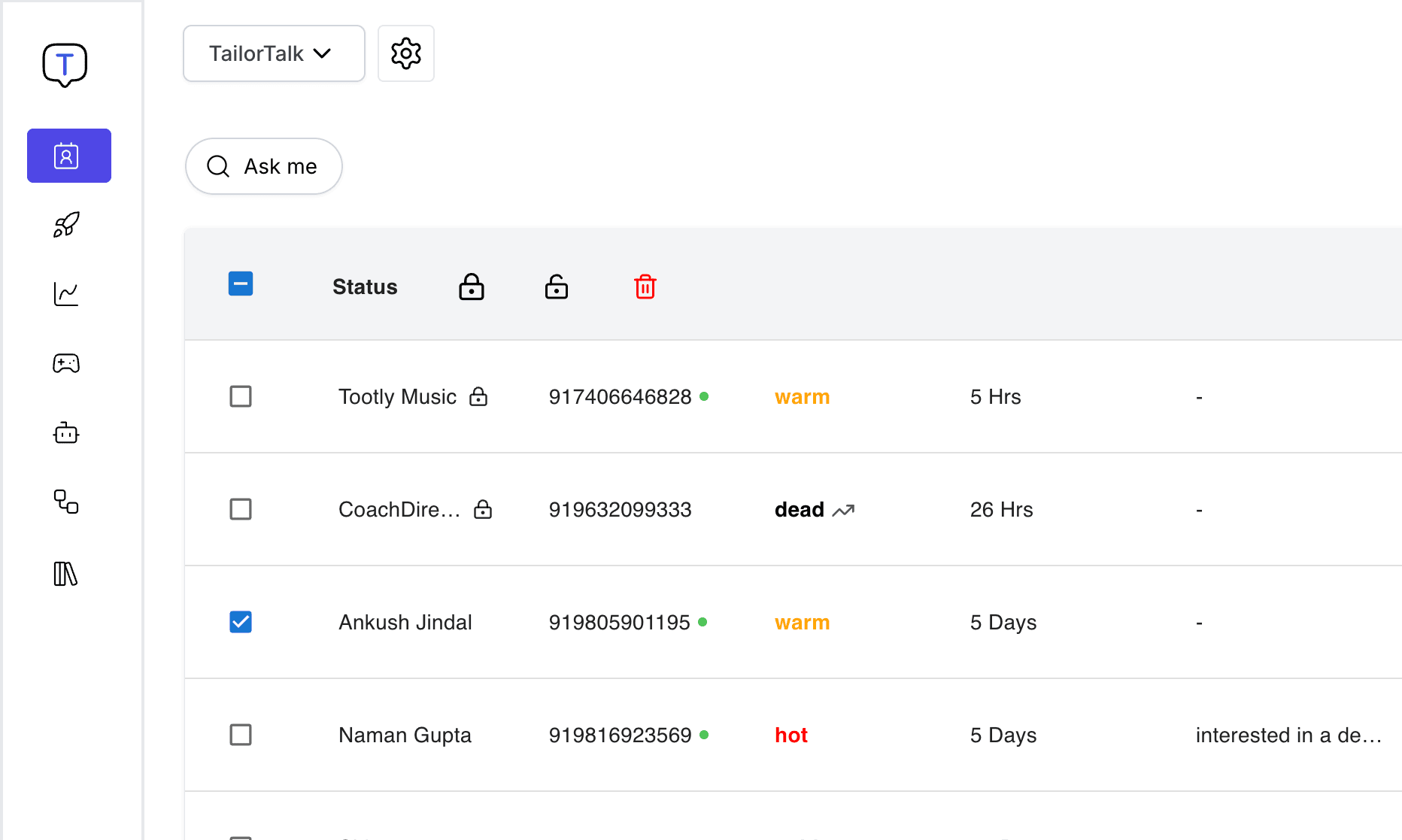This screenshot has width=1402, height=840.
Task: Toggle the select-all header checkbox
Action: (x=241, y=284)
